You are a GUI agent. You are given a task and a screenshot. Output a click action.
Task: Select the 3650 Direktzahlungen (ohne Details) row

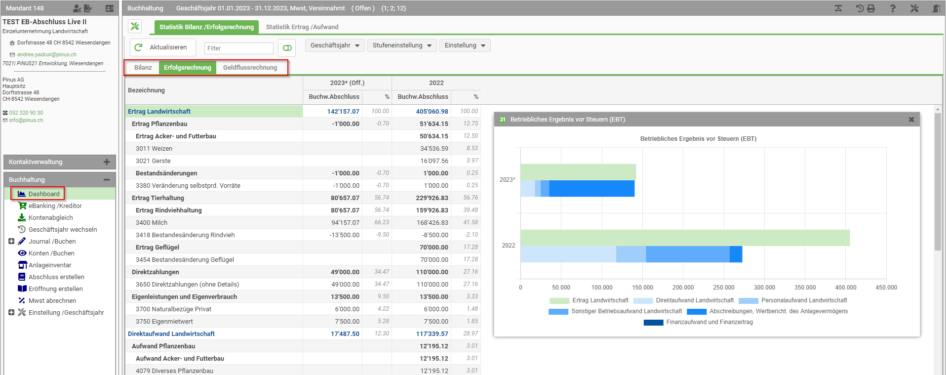(304, 284)
